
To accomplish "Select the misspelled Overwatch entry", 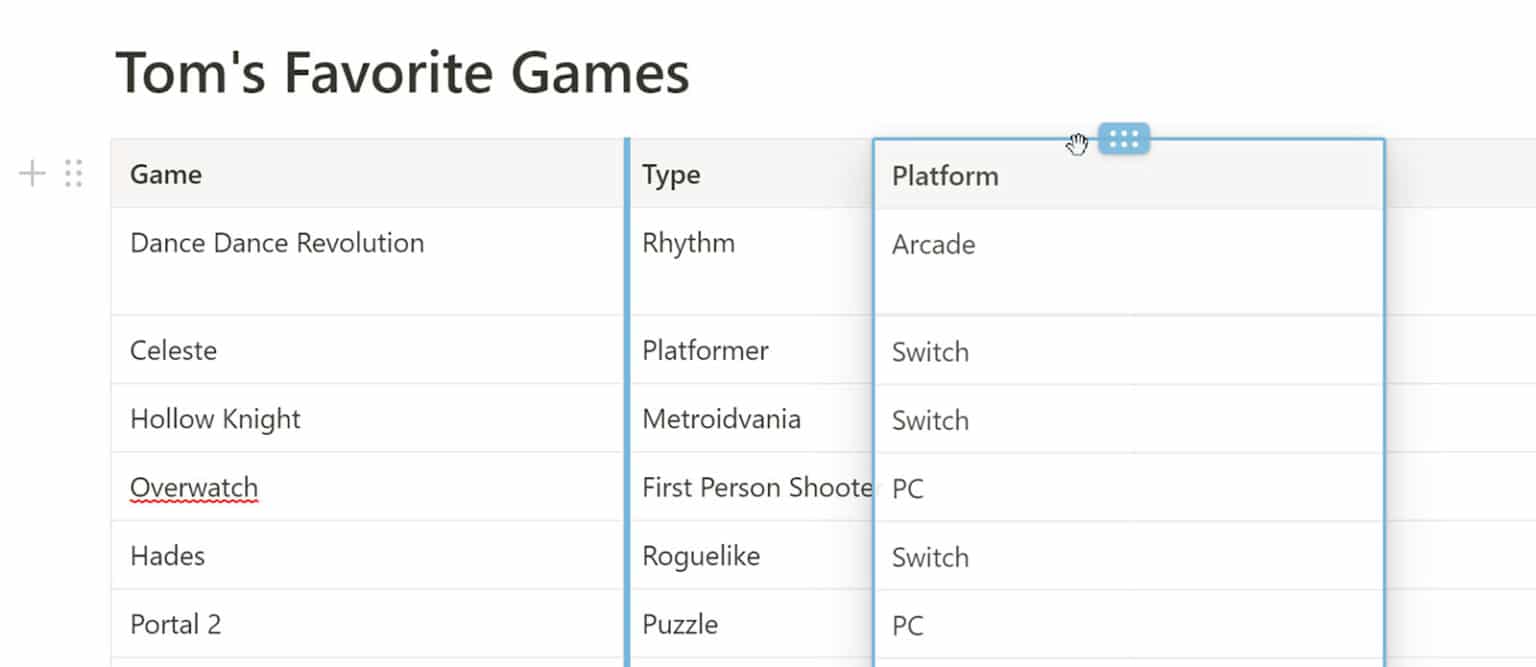I will [193, 487].
